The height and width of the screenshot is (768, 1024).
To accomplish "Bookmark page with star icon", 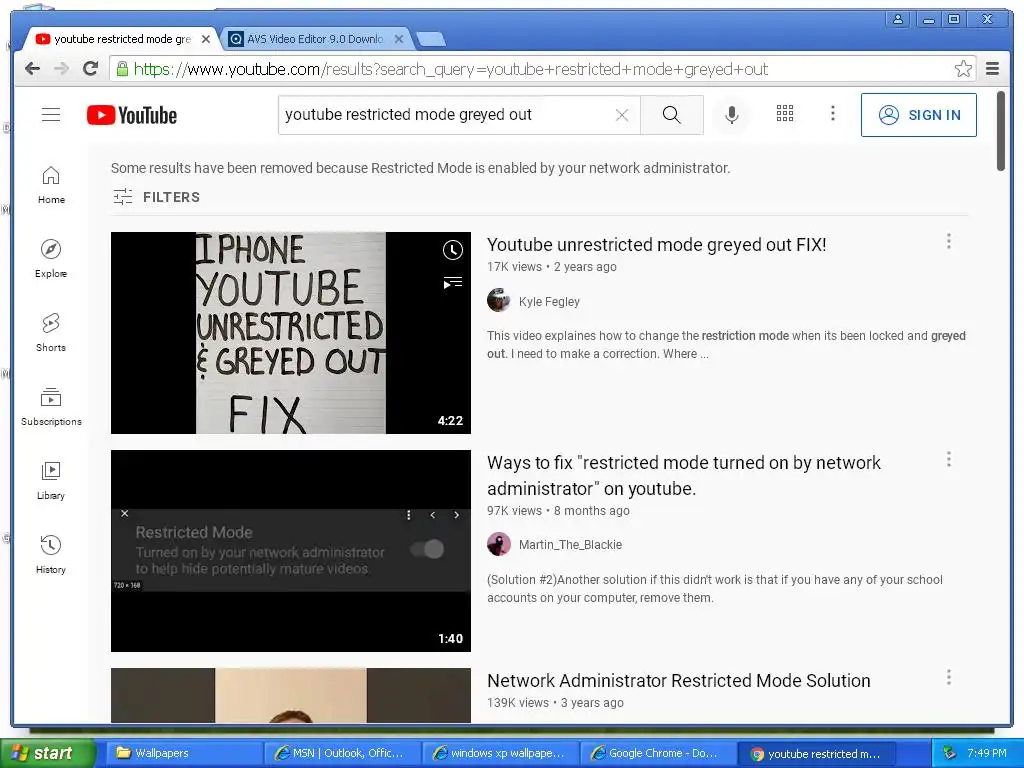I will click(963, 69).
